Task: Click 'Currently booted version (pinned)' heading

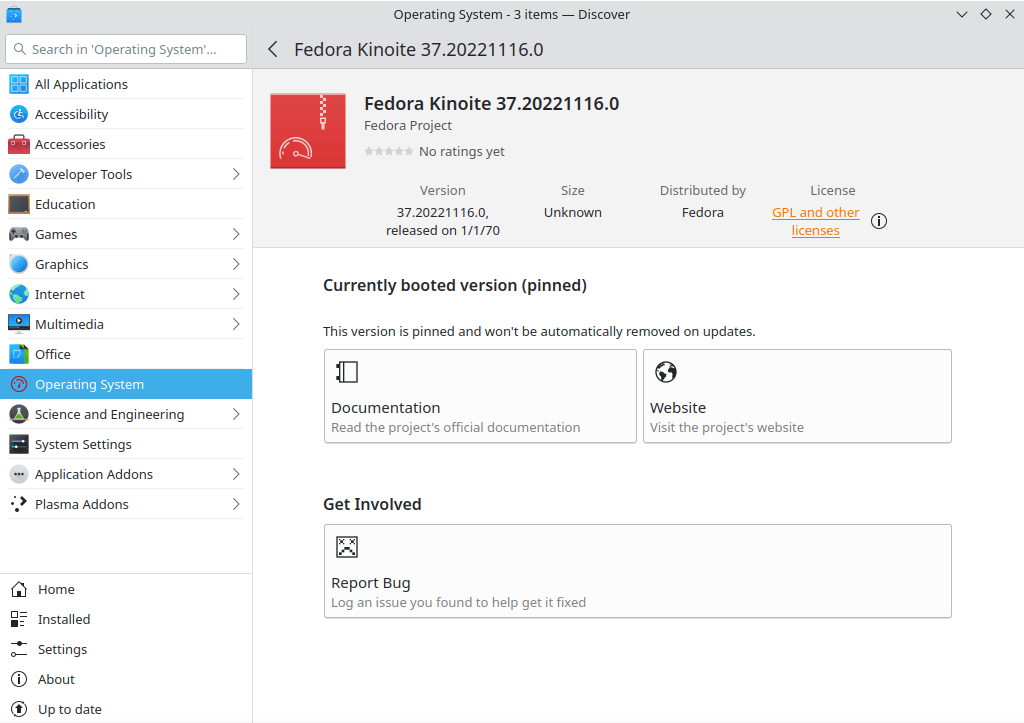Action: pos(455,285)
